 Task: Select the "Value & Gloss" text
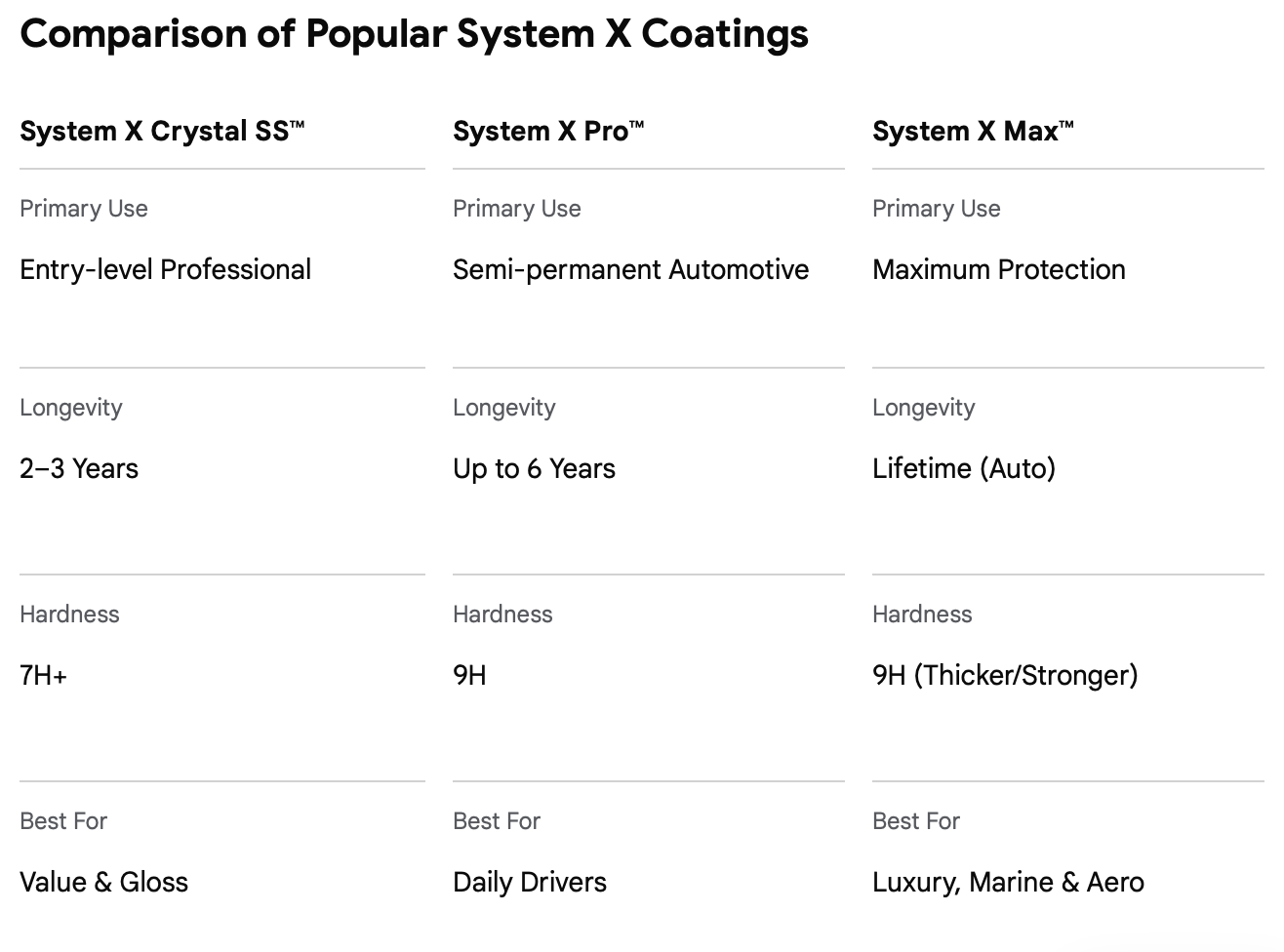click(103, 883)
